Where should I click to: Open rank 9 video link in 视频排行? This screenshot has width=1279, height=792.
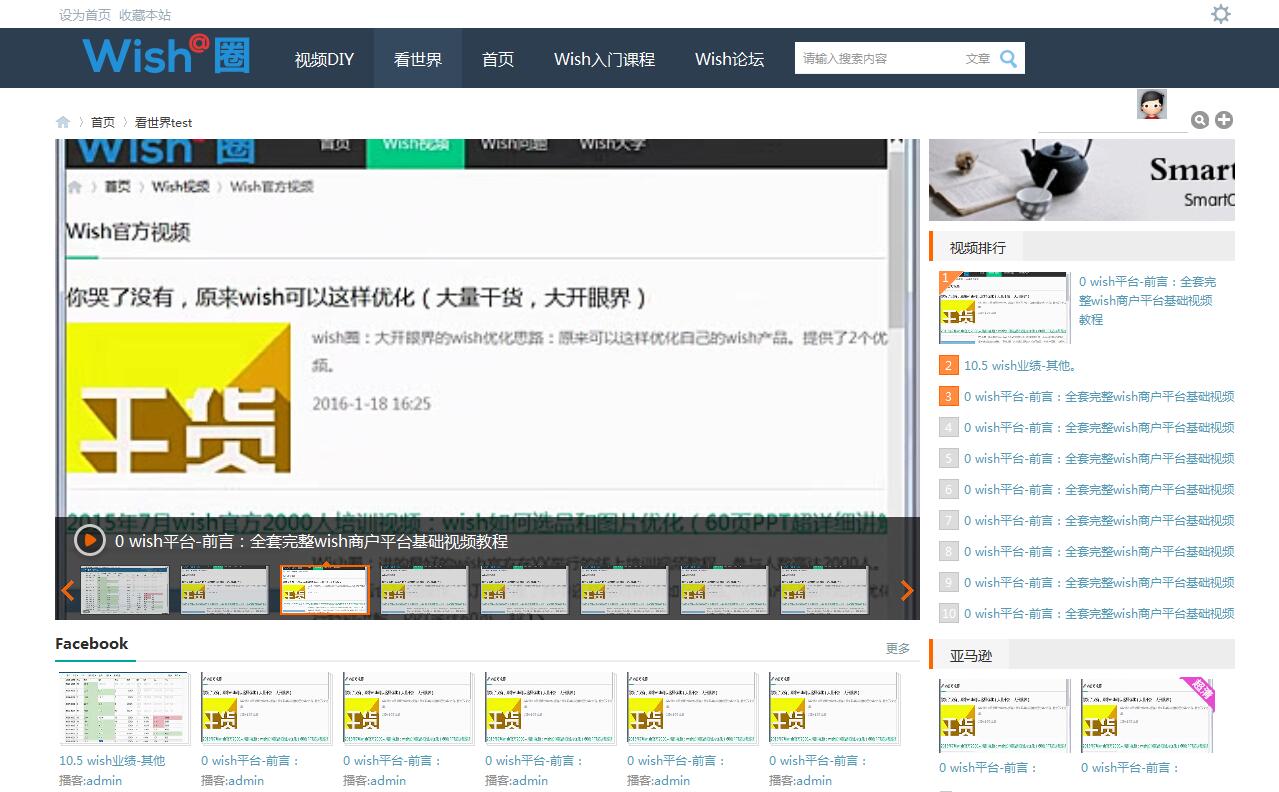pos(1099,582)
